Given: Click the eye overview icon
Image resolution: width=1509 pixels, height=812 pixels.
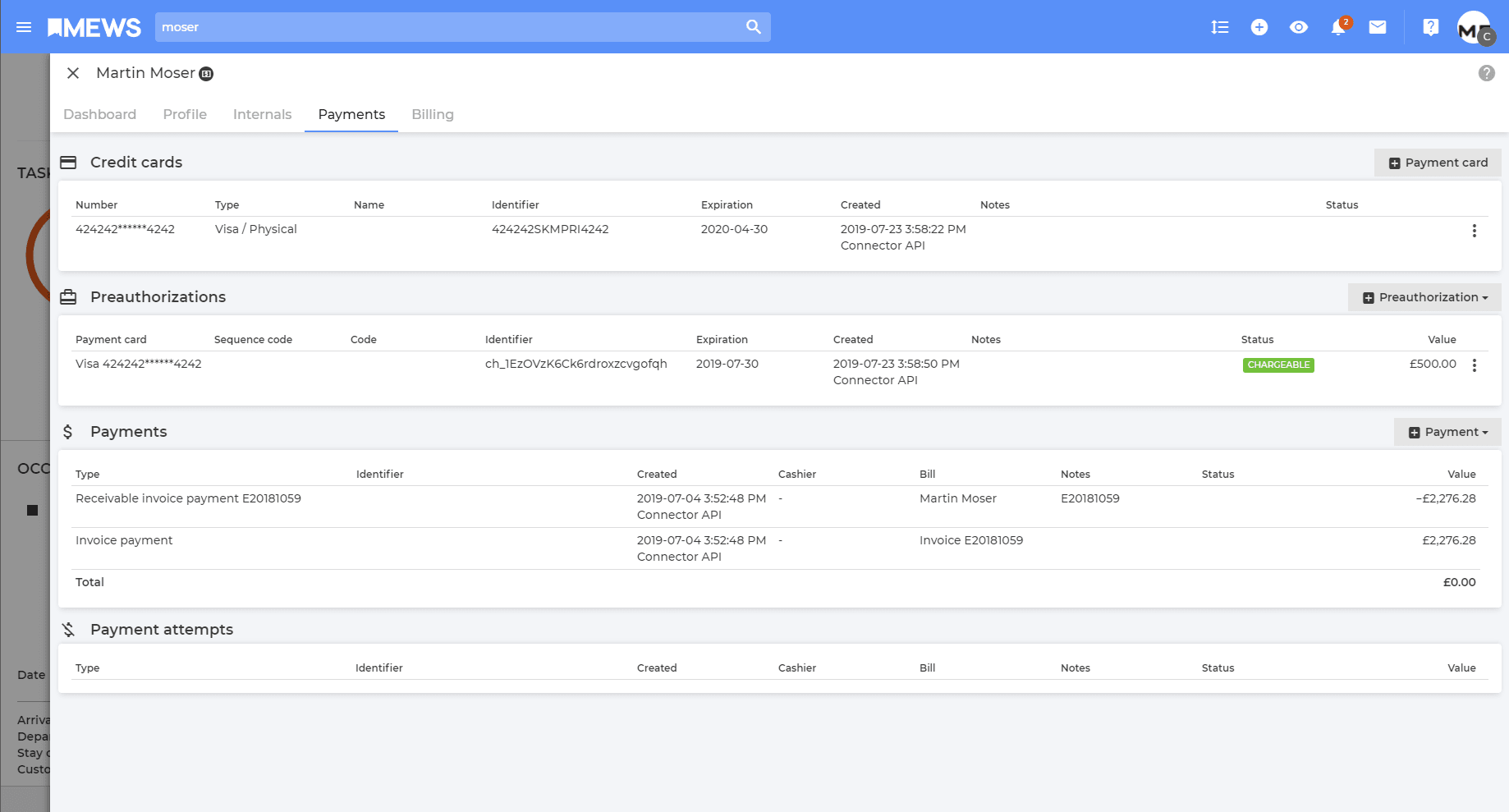Looking at the screenshot, I should [1298, 27].
